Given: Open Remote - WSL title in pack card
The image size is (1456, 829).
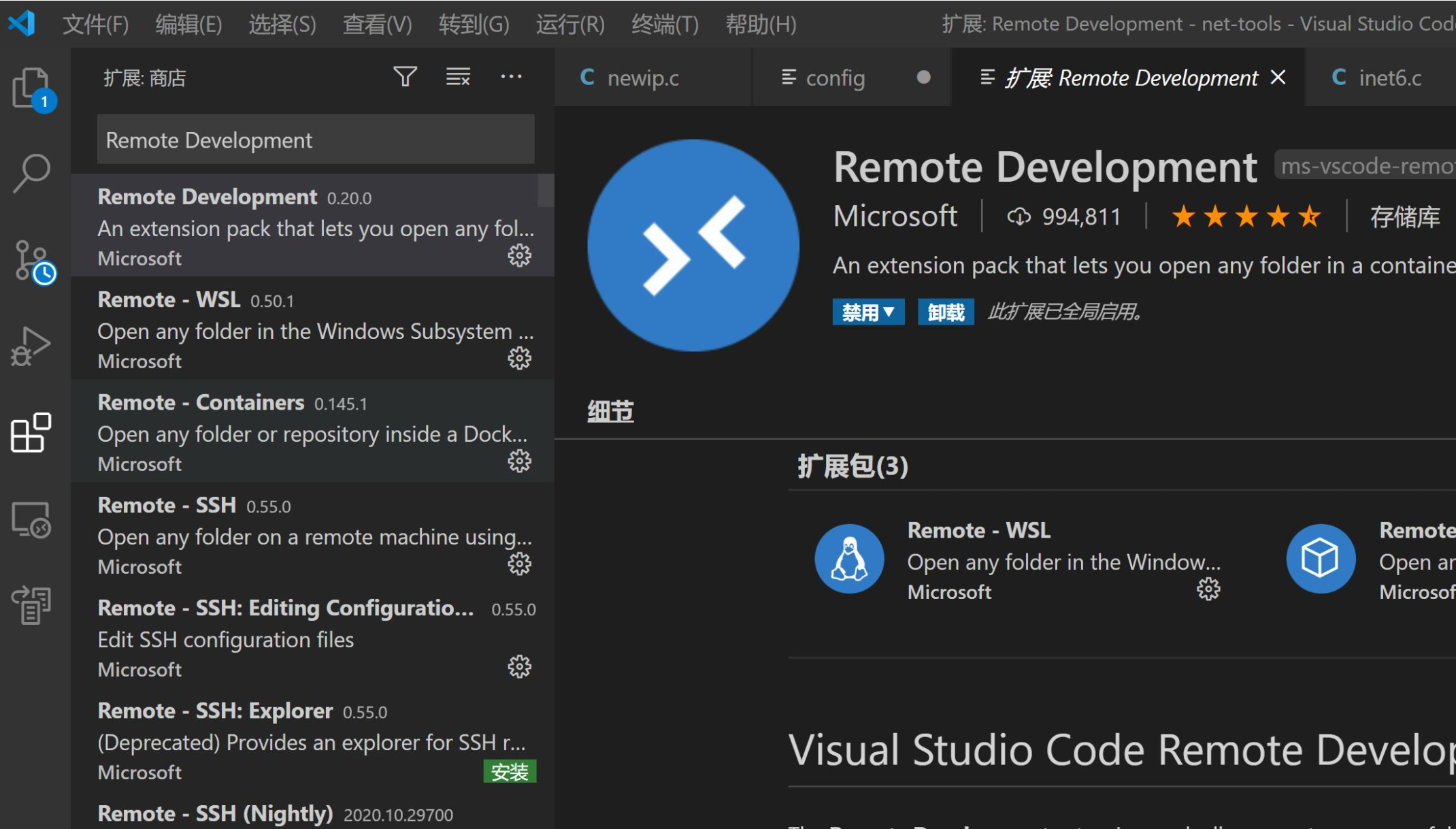Looking at the screenshot, I should tap(978, 530).
